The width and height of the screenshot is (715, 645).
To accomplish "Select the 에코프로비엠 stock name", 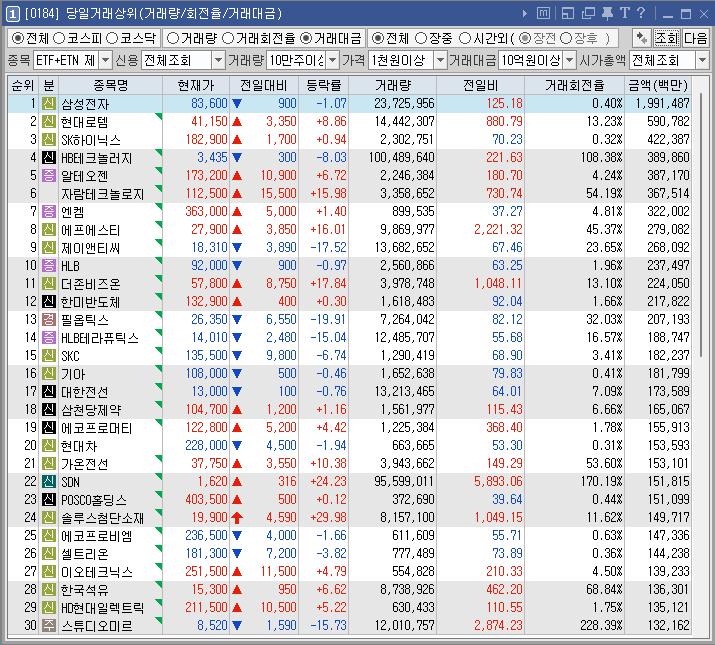I will [x=96, y=536].
